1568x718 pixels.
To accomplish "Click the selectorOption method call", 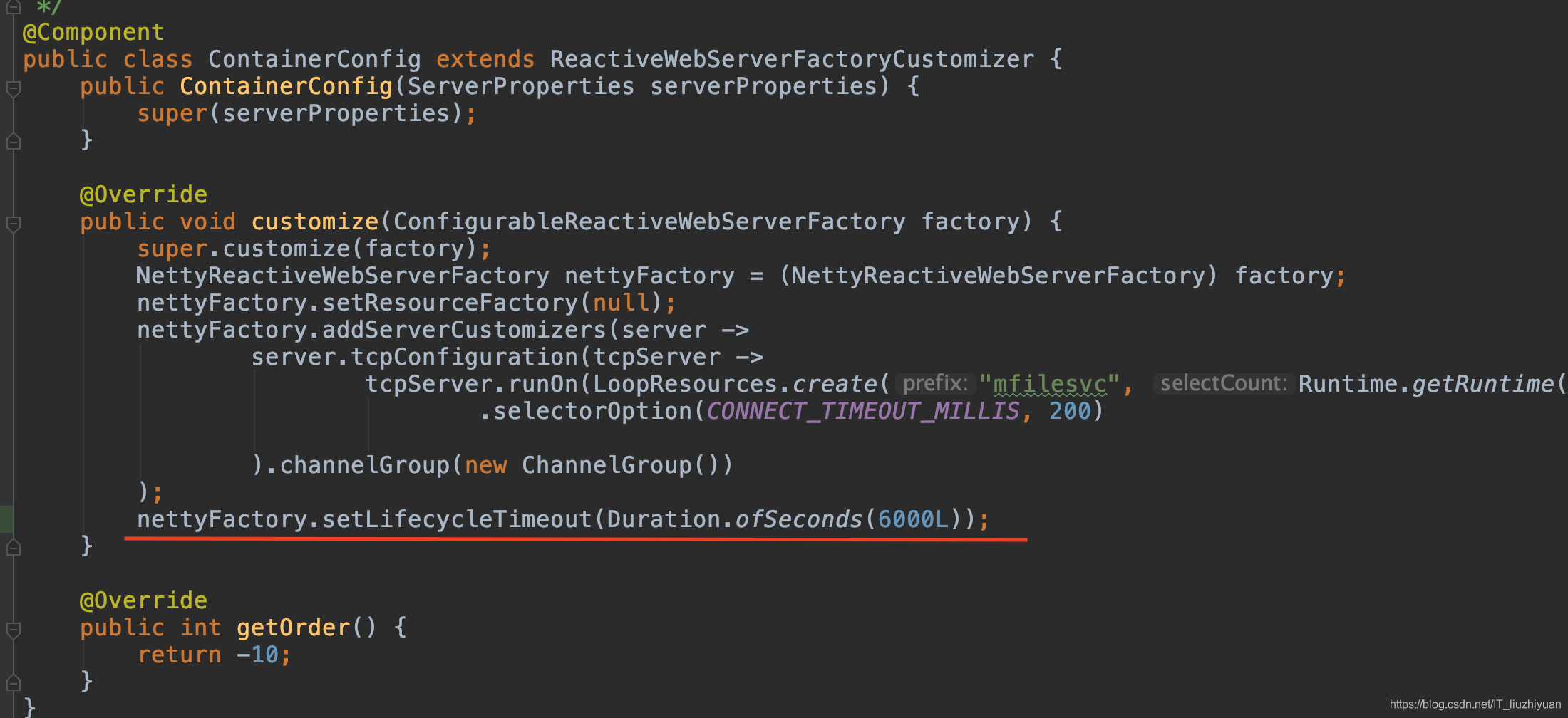I will tap(592, 411).
